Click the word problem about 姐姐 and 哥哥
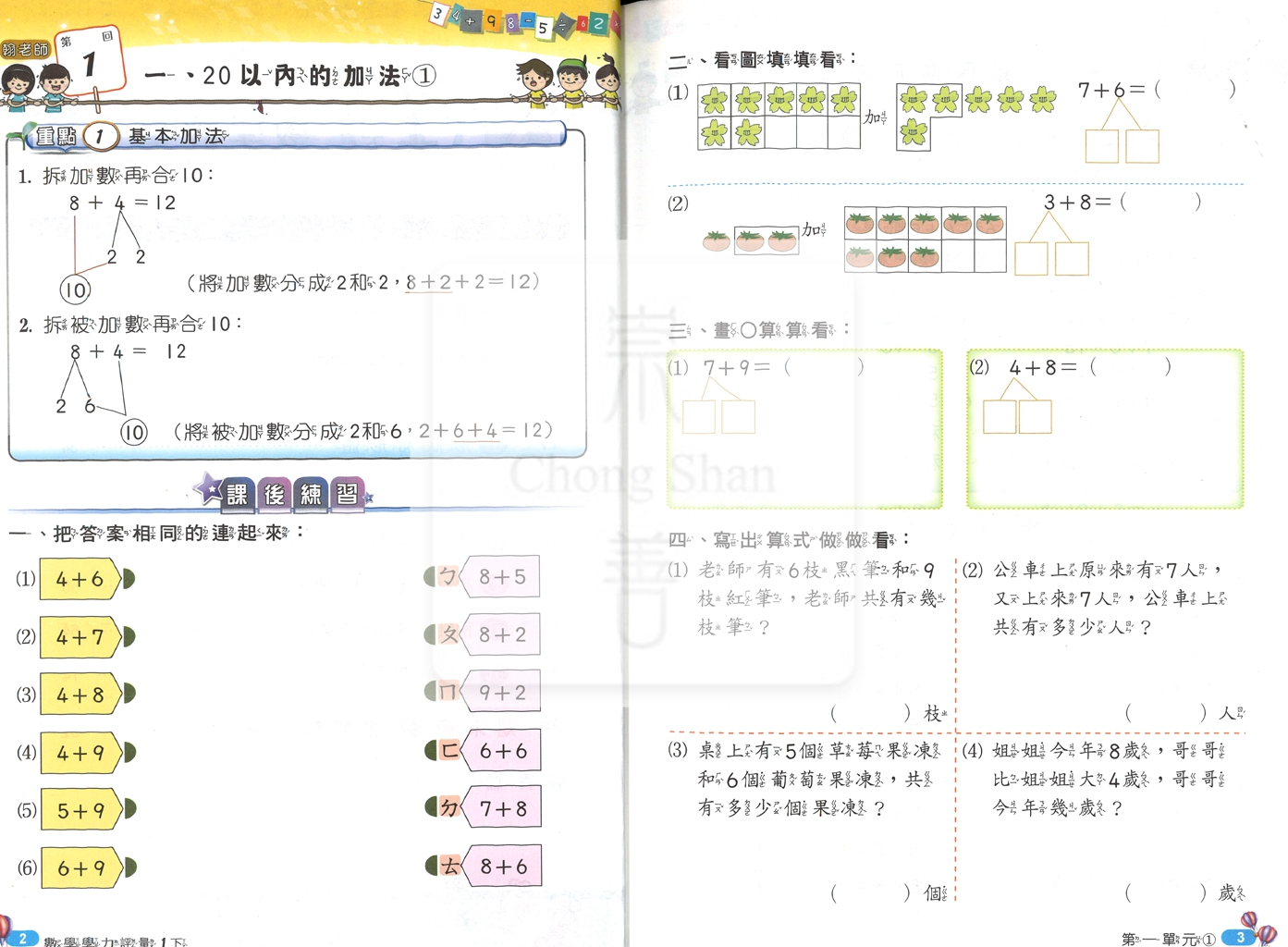This screenshot has width=1288, height=947. coord(1096,779)
